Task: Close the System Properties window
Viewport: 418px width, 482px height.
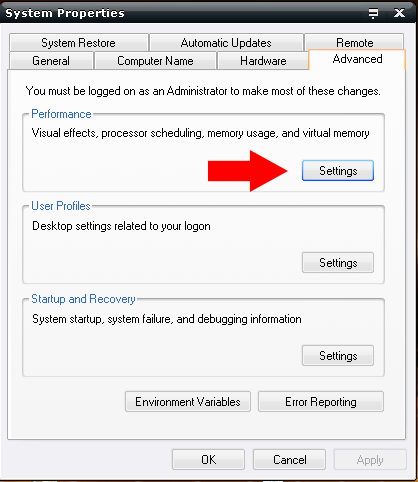Action: click(399, 13)
